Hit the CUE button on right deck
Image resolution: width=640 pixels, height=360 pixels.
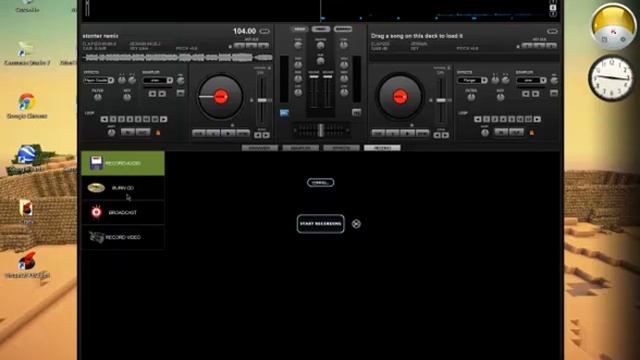click(x=378, y=133)
